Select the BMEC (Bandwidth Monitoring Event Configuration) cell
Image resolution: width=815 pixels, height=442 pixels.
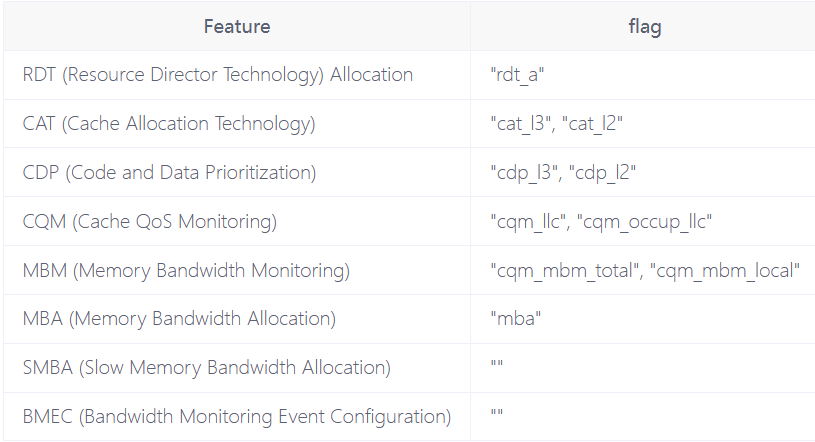(237, 416)
